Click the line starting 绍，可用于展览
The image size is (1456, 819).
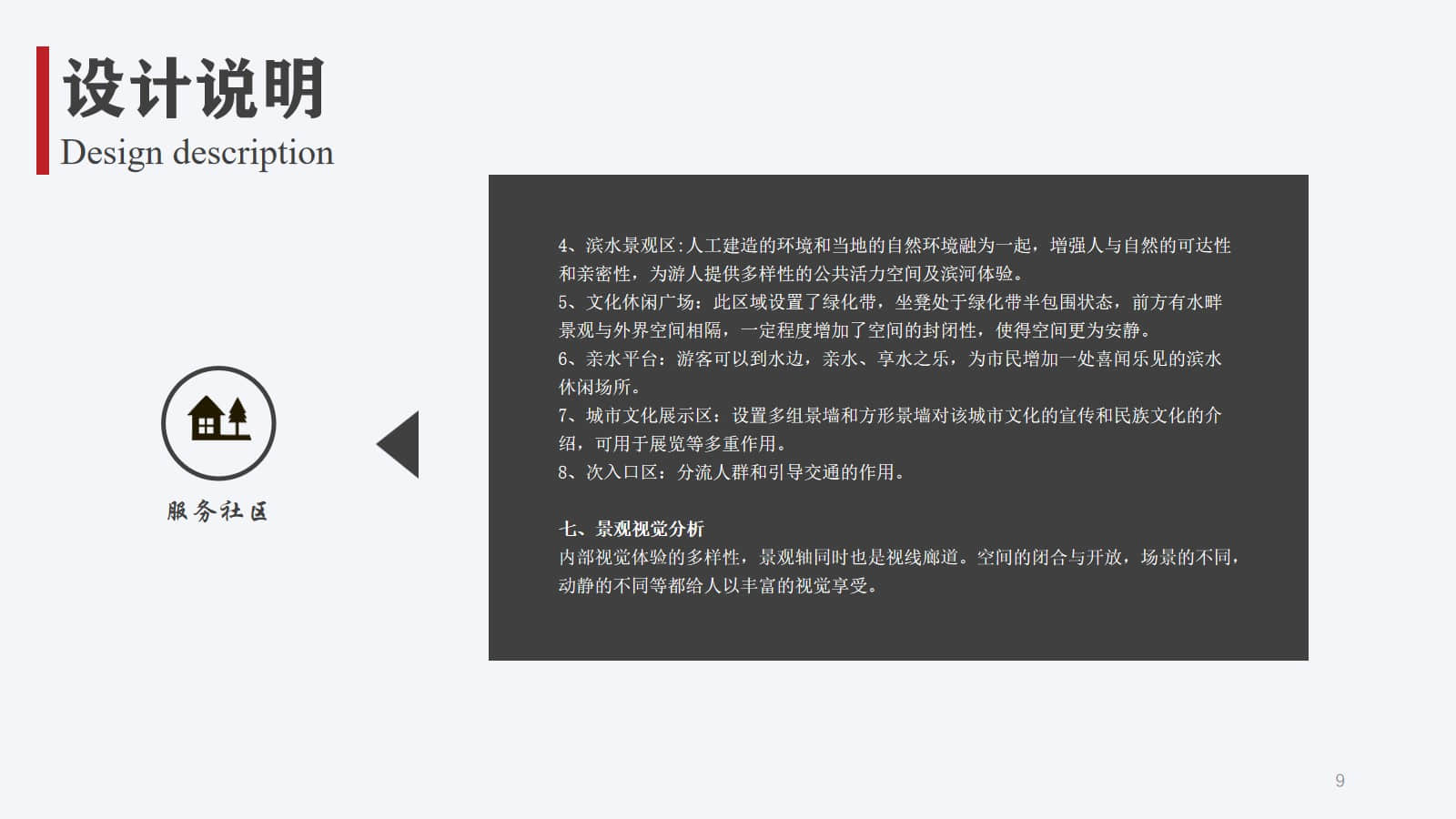pos(674,444)
